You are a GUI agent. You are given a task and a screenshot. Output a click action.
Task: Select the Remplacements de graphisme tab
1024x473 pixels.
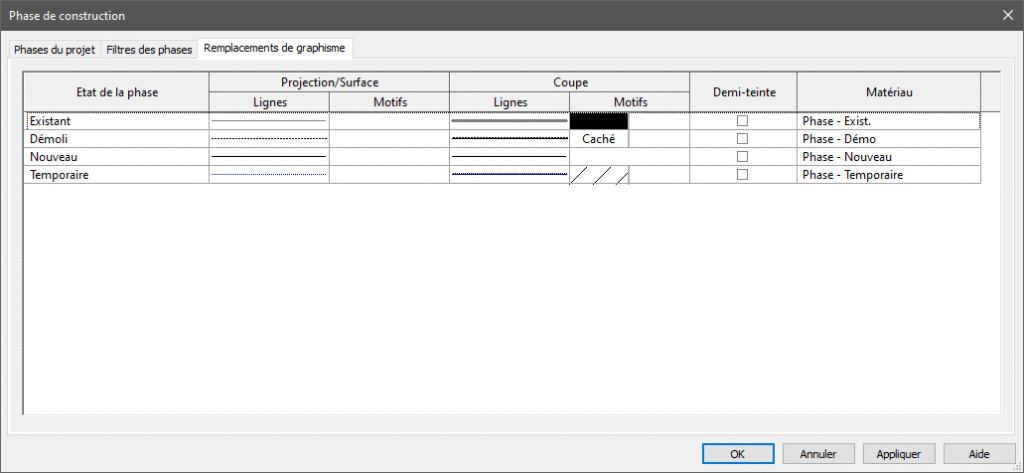(x=275, y=48)
